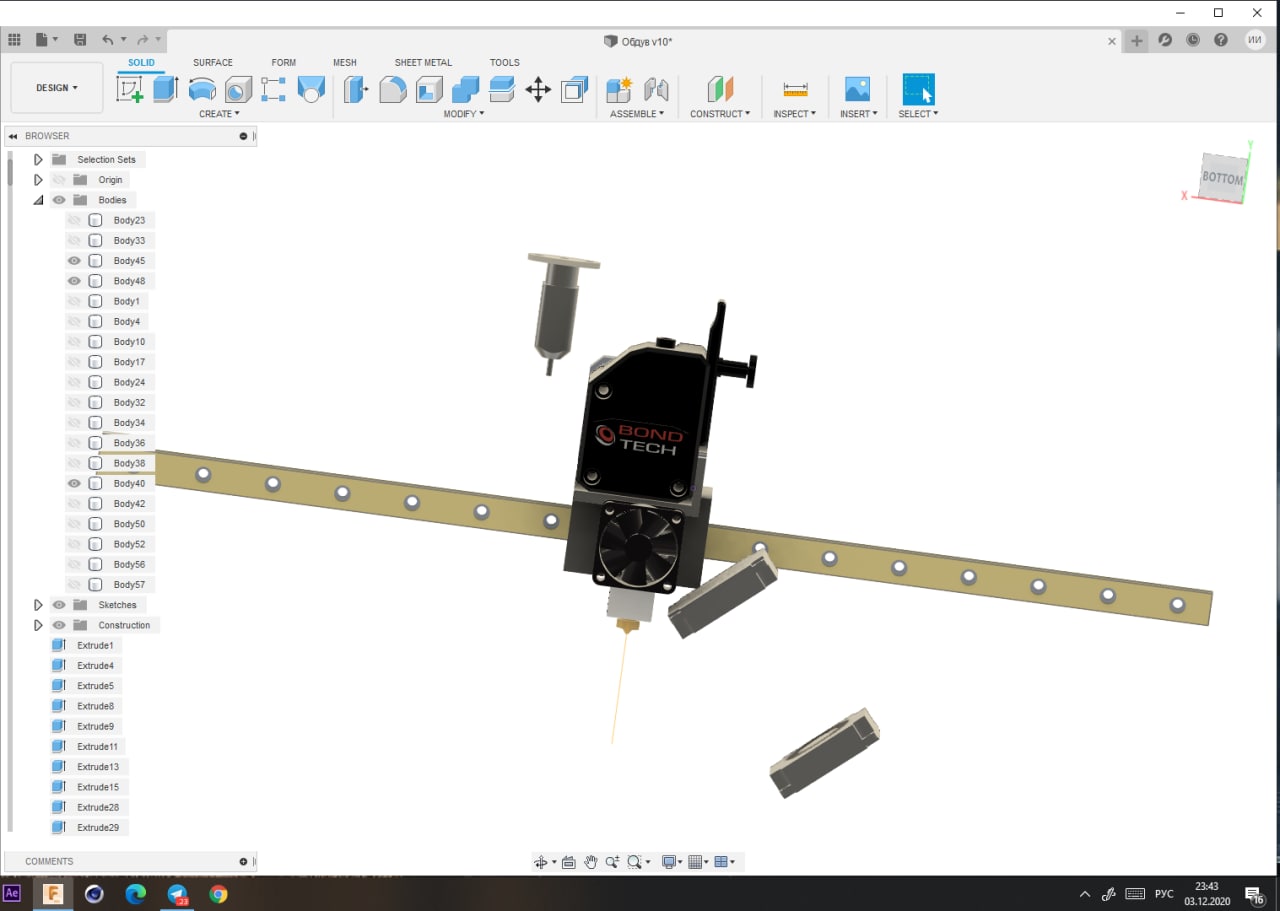Toggle visibility of the Sketches folder

(x=59, y=605)
